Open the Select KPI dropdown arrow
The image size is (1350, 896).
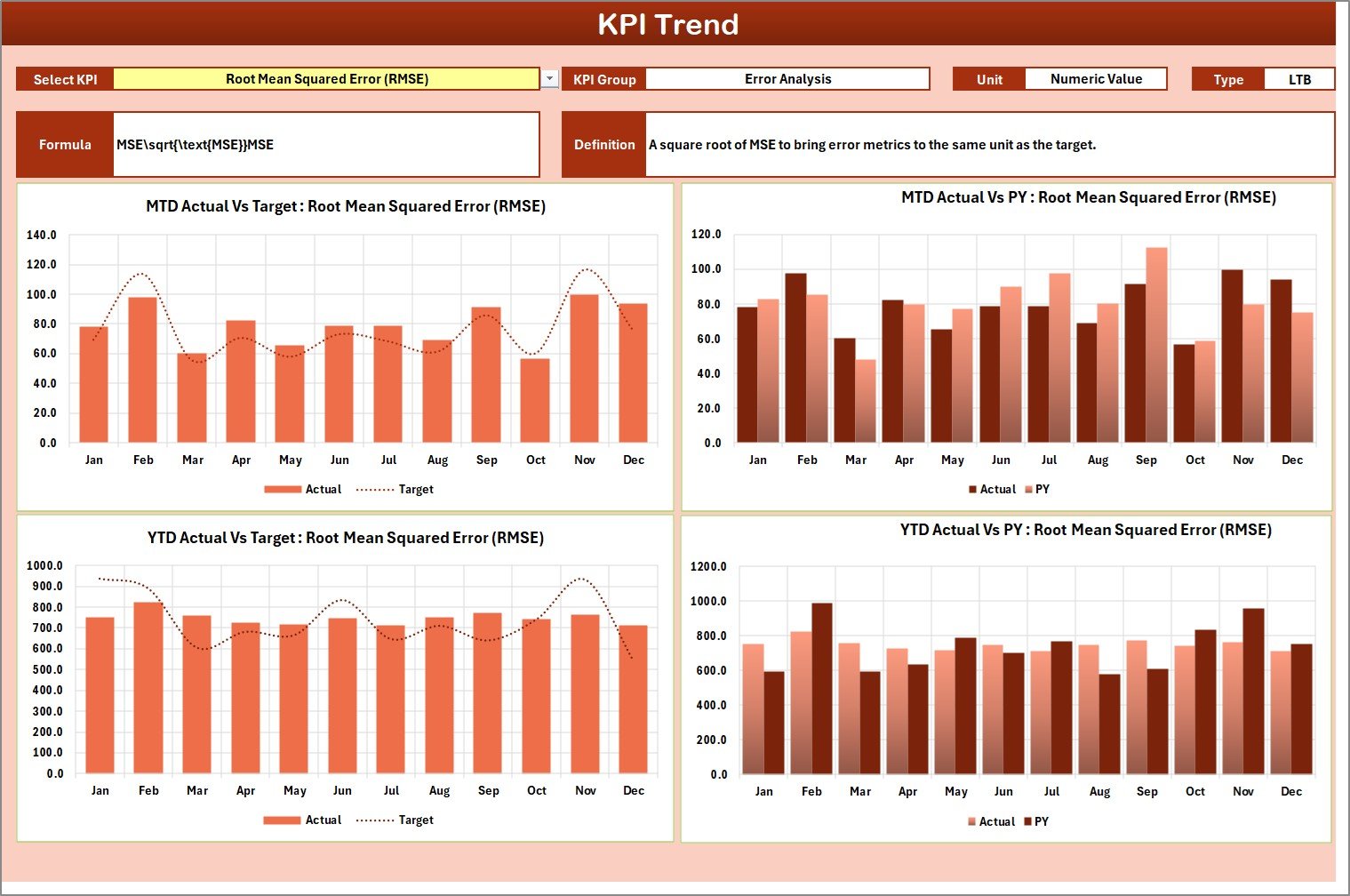click(549, 78)
